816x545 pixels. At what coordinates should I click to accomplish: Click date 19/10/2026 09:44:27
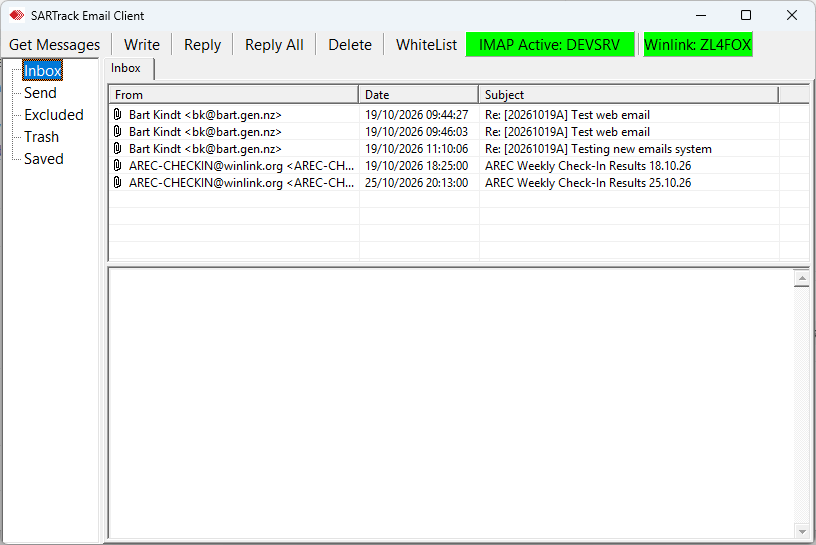coord(416,115)
